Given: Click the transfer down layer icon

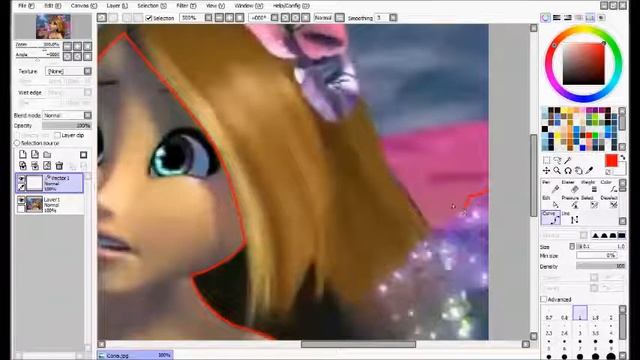Looking at the screenshot, I should pyautogui.click(x=23, y=165).
